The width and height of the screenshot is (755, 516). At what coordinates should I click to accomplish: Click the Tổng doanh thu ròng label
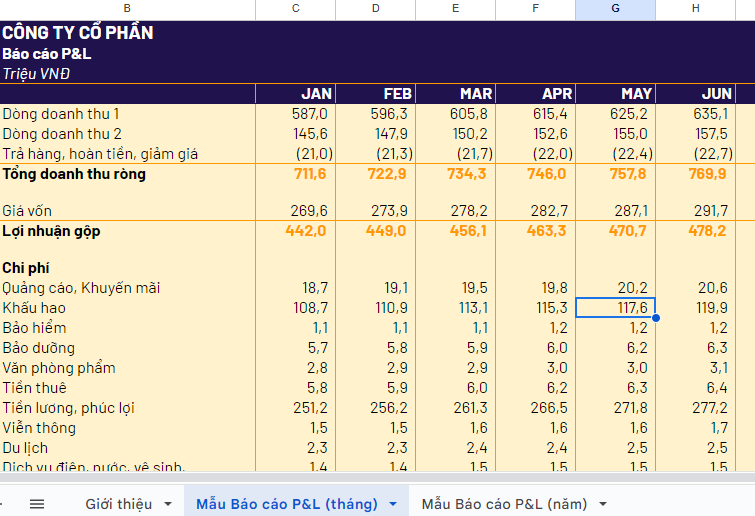tap(74, 174)
